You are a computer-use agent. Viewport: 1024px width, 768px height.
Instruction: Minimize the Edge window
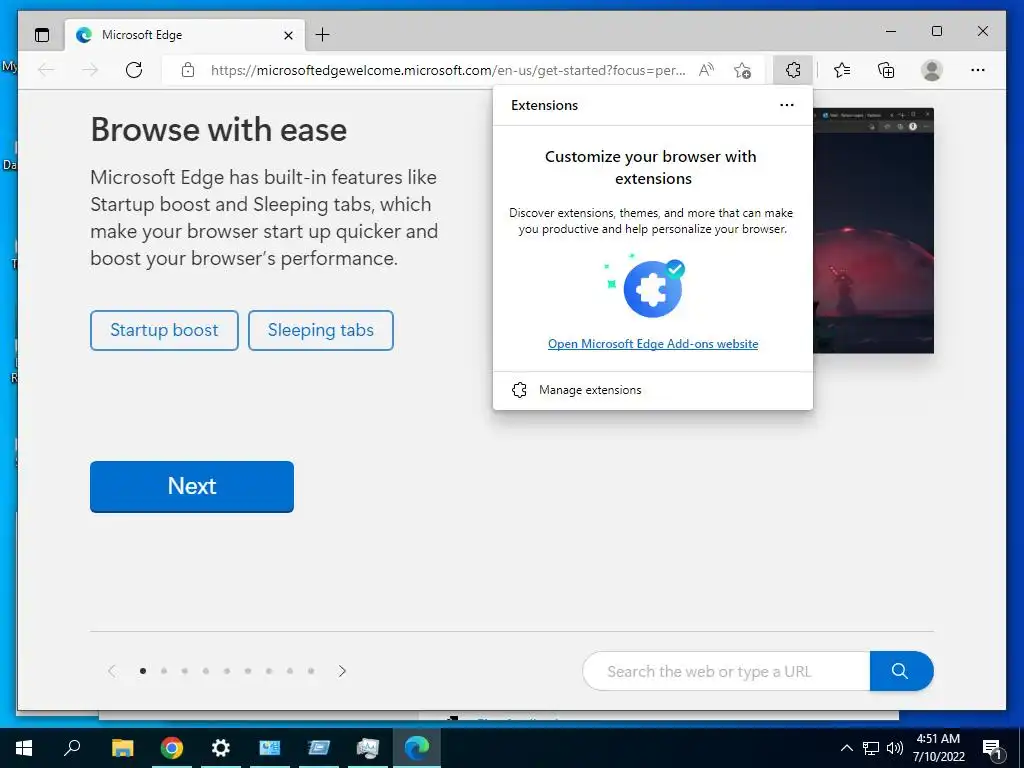[891, 31]
